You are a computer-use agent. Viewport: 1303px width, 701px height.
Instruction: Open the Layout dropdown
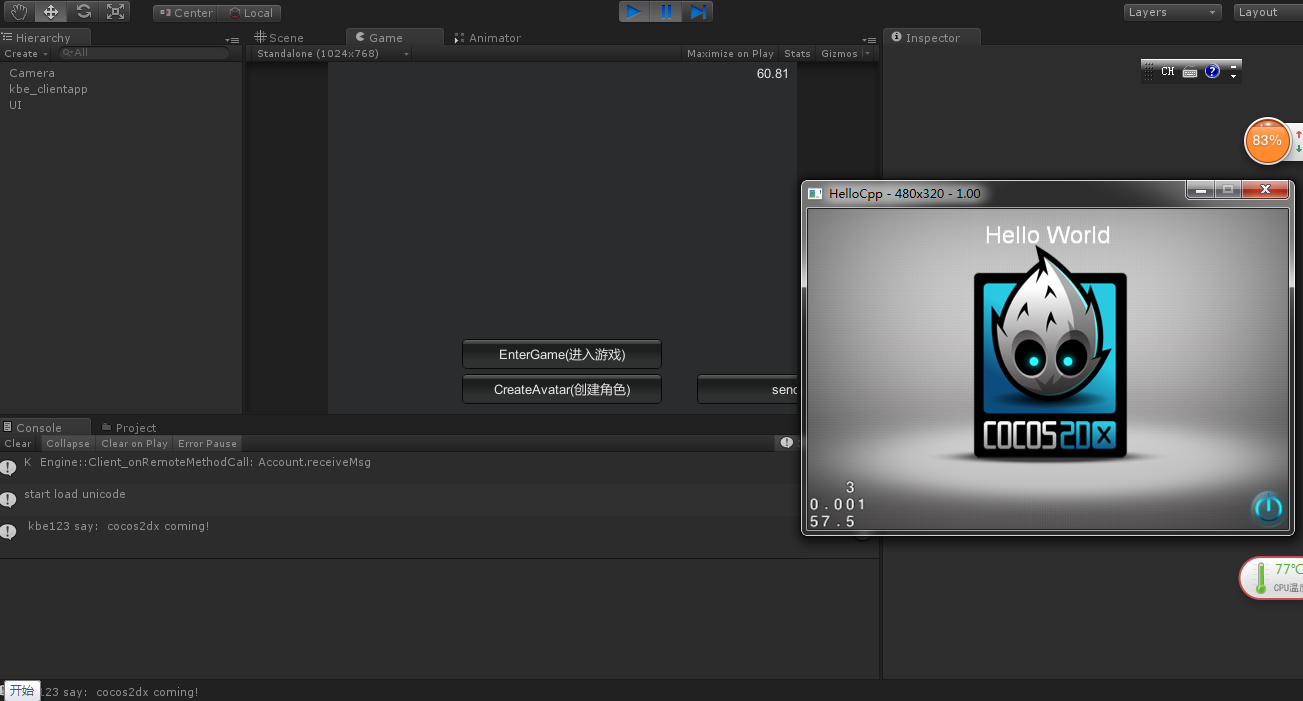point(1267,12)
